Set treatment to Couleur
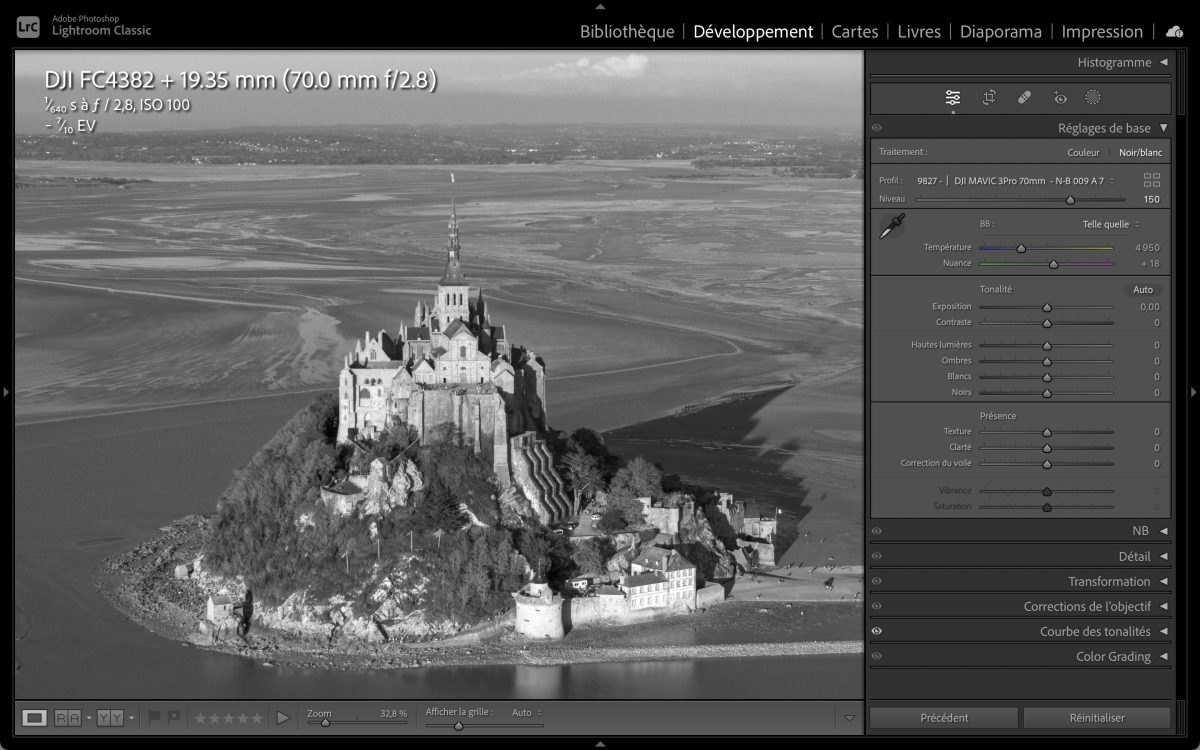Viewport: 1200px width, 750px height. click(1083, 152)
